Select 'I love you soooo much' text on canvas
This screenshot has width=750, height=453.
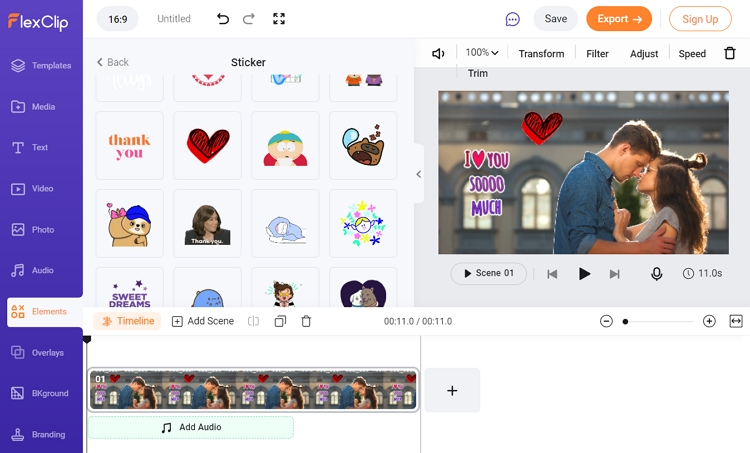click(x=486, y=184)
